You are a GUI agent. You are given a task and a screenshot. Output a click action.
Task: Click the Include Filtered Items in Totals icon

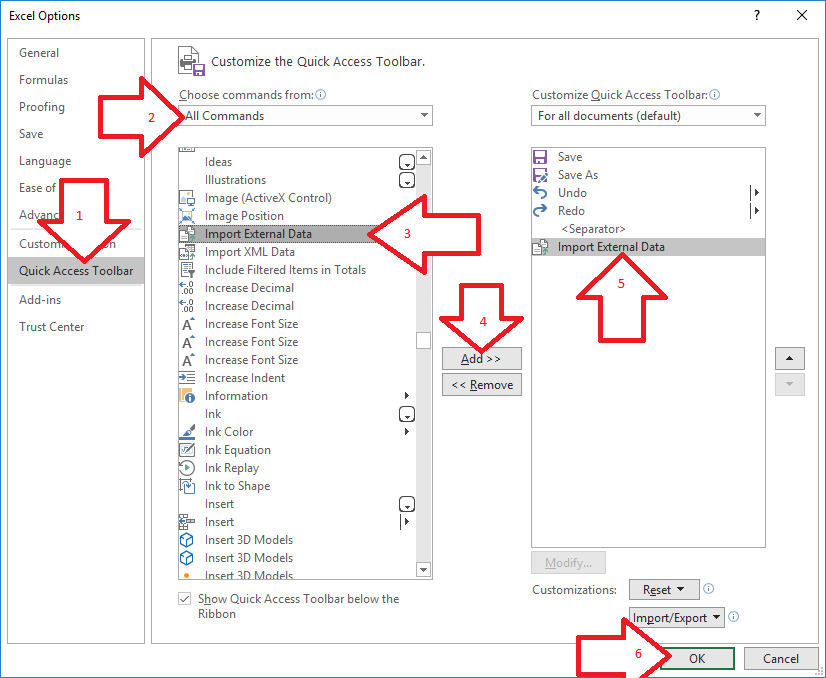point(187,270)
